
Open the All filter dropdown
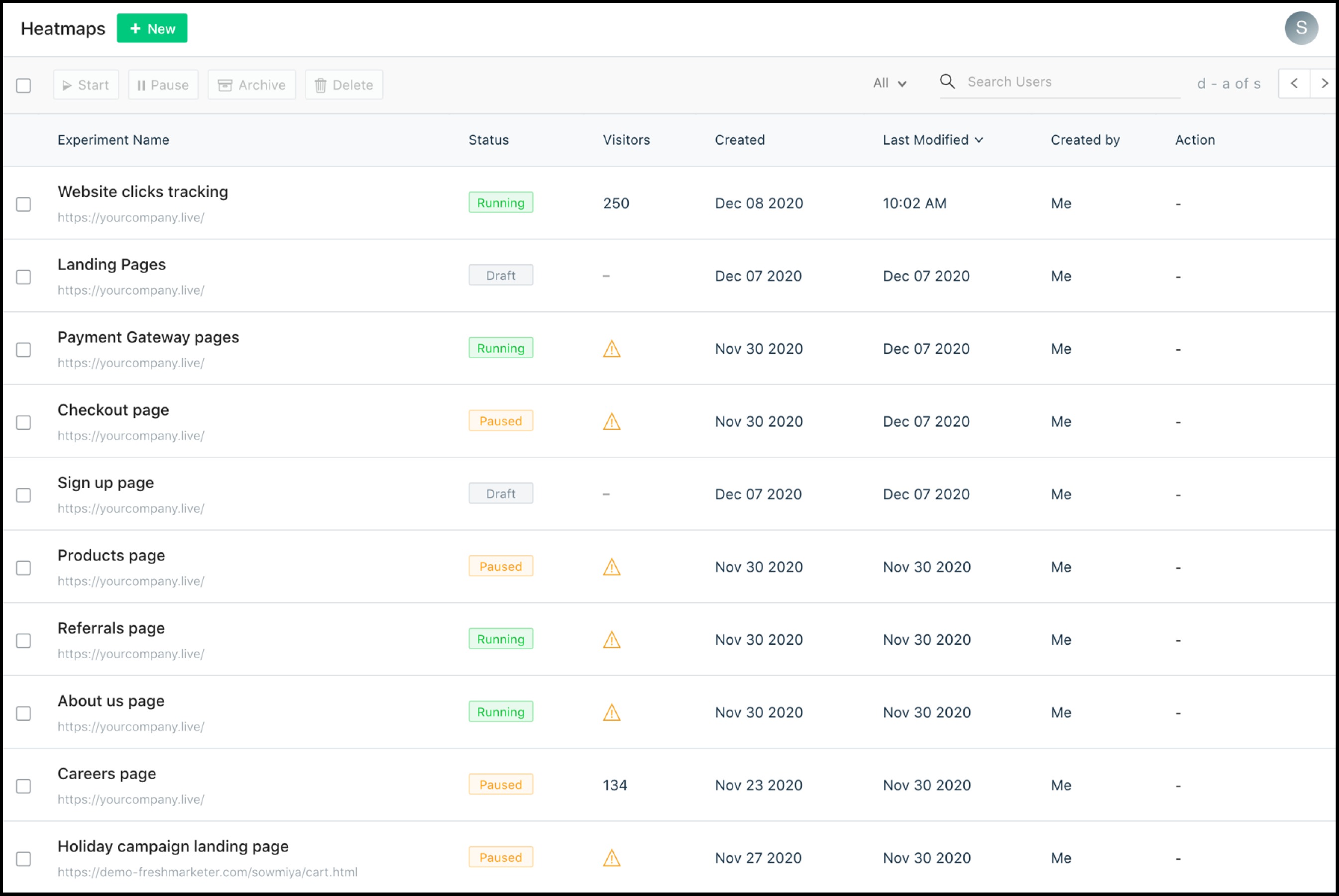pos(889,84)
